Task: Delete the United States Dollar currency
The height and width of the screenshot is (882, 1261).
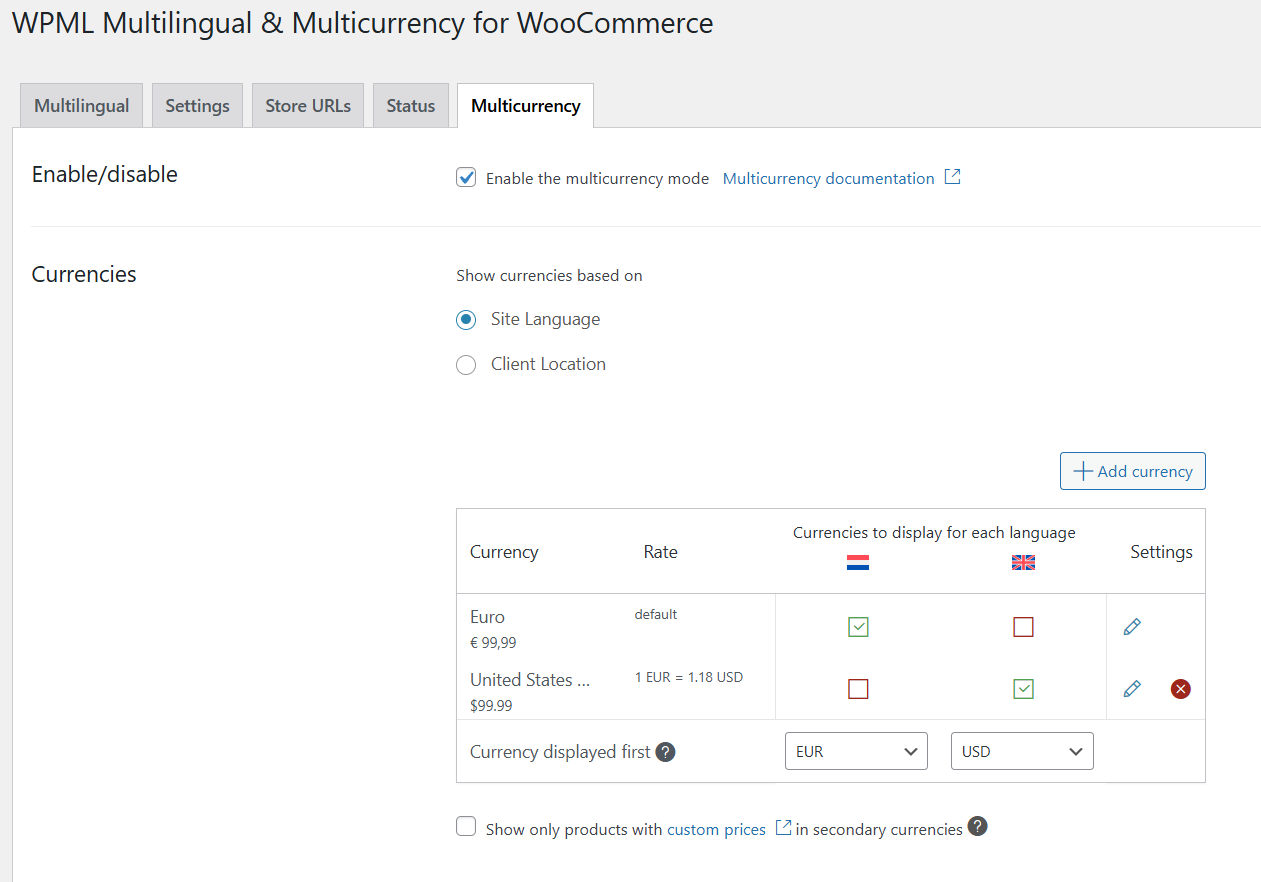Action: tap(1181, 689)
